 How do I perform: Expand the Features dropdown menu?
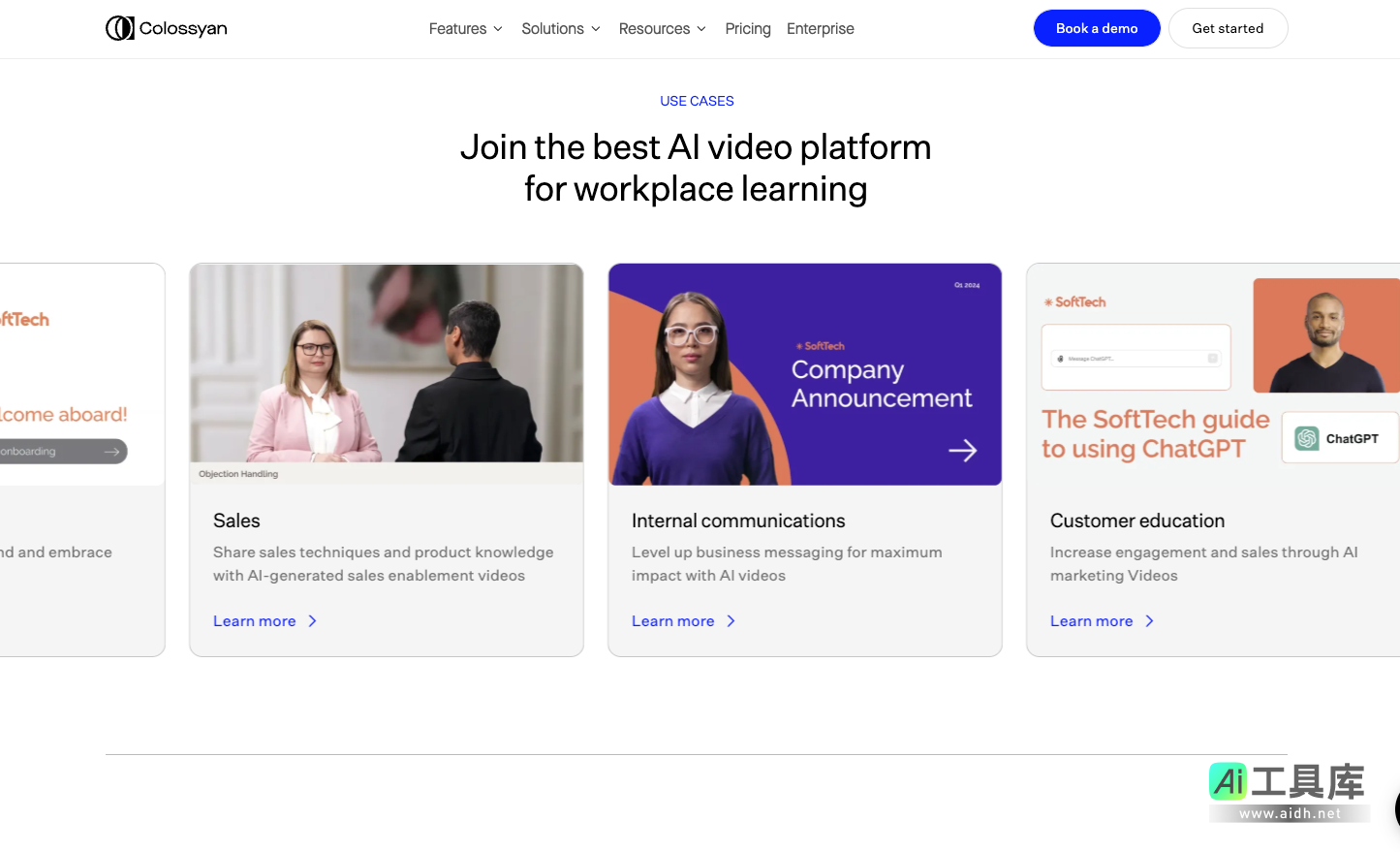(x=465, y=29)
